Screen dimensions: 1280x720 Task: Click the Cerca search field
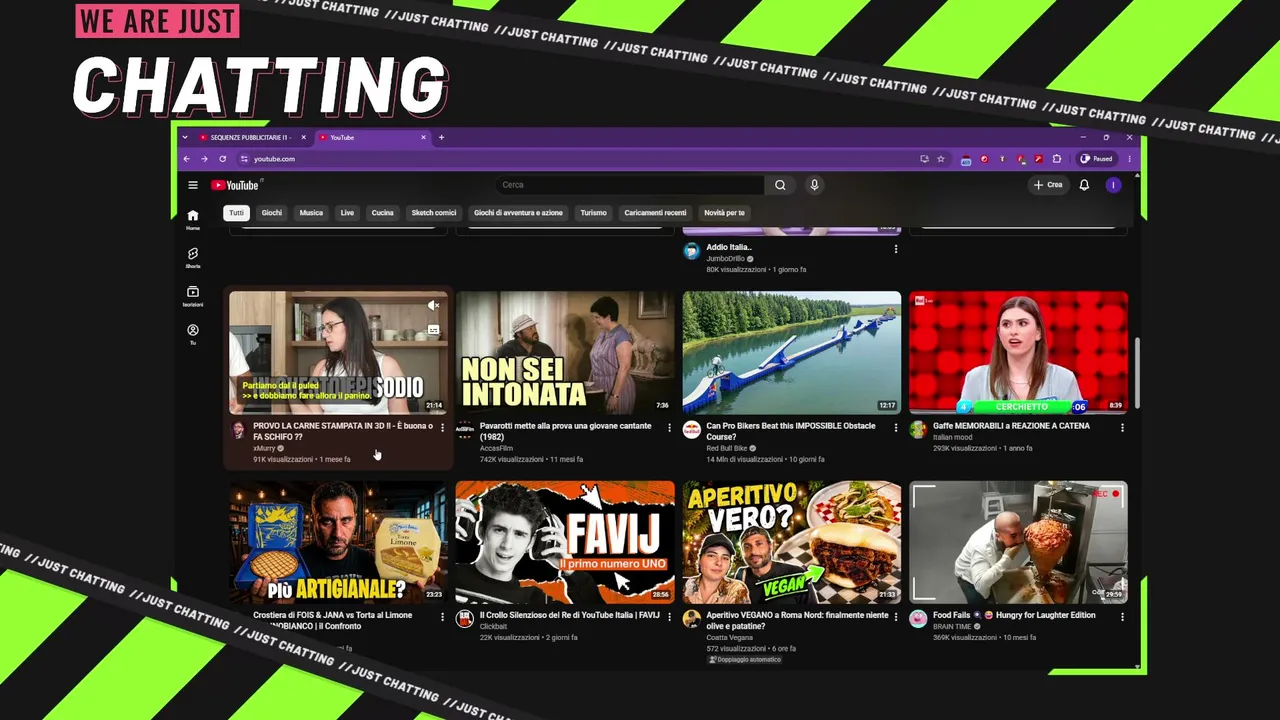coord(630,185)
